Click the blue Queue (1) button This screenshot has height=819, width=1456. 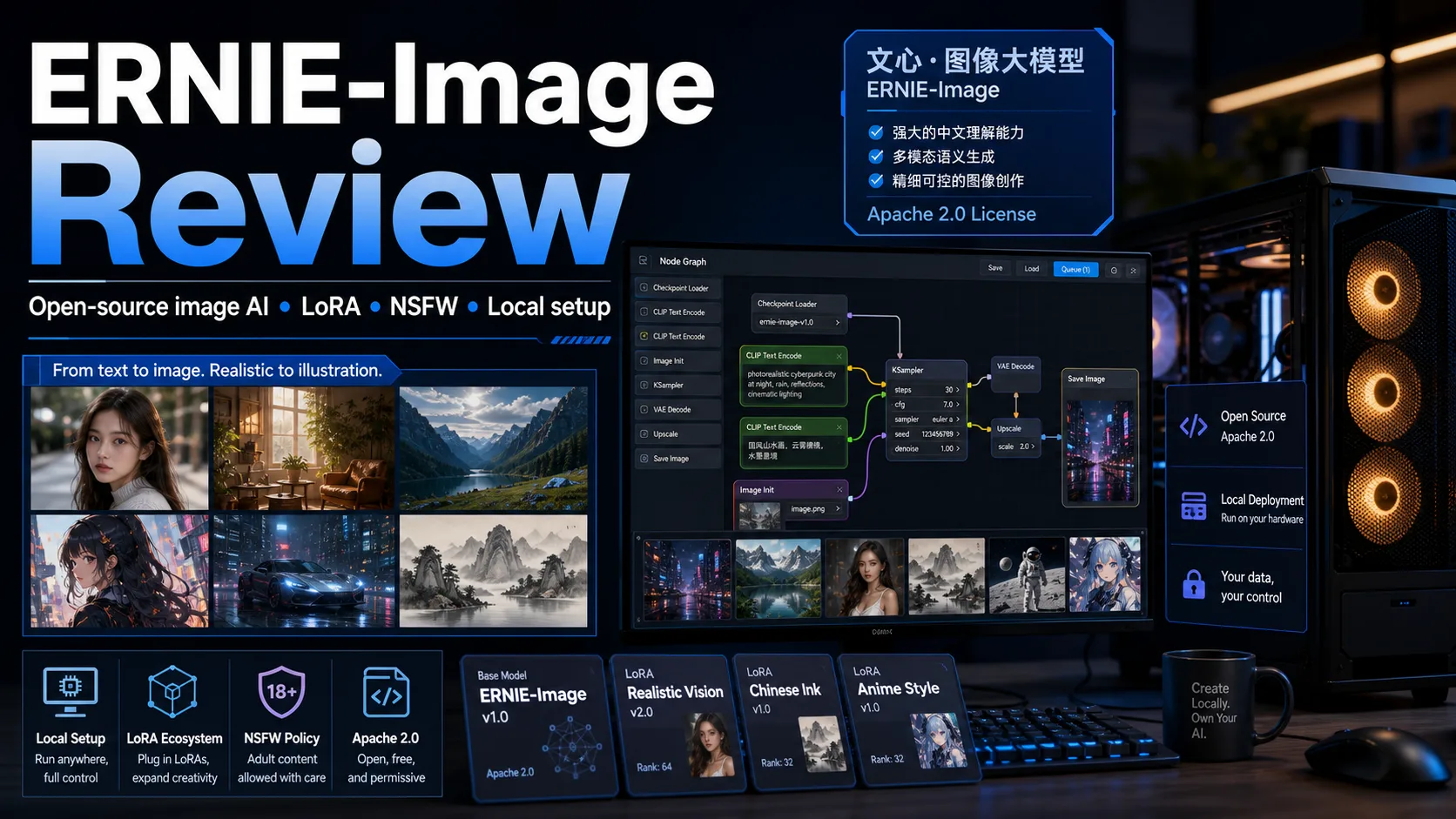1075,270
